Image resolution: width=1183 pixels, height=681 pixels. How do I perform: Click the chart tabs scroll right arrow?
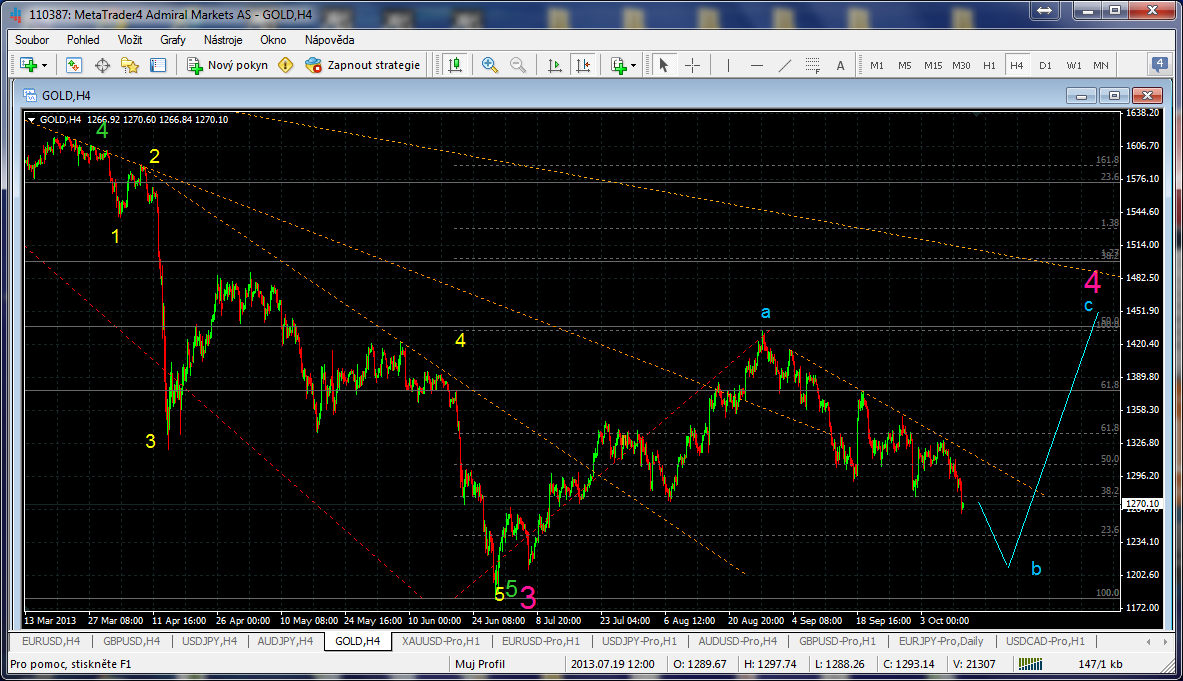[1168, 642]
